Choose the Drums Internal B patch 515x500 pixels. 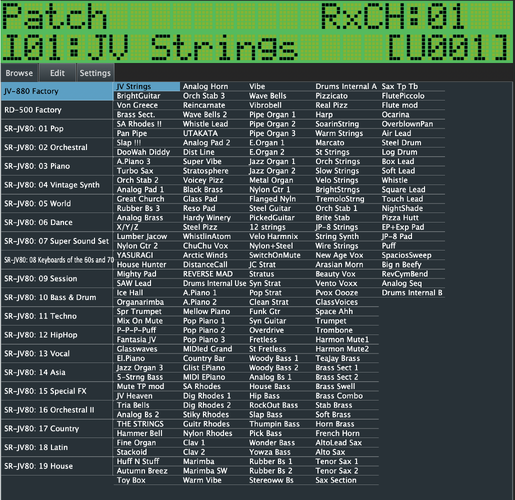(412, 293)
